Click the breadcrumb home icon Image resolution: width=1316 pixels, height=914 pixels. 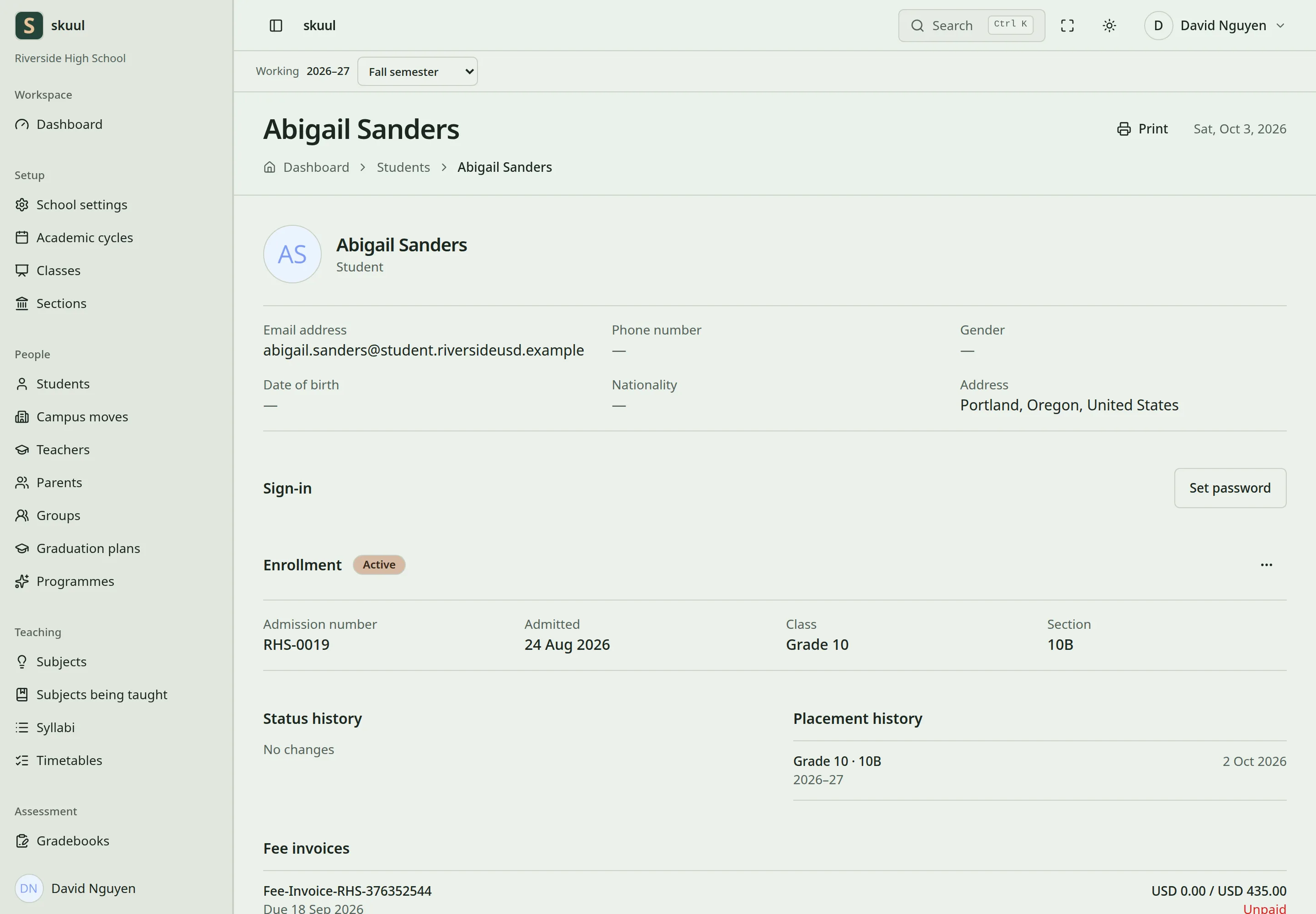tap(269, 167)
